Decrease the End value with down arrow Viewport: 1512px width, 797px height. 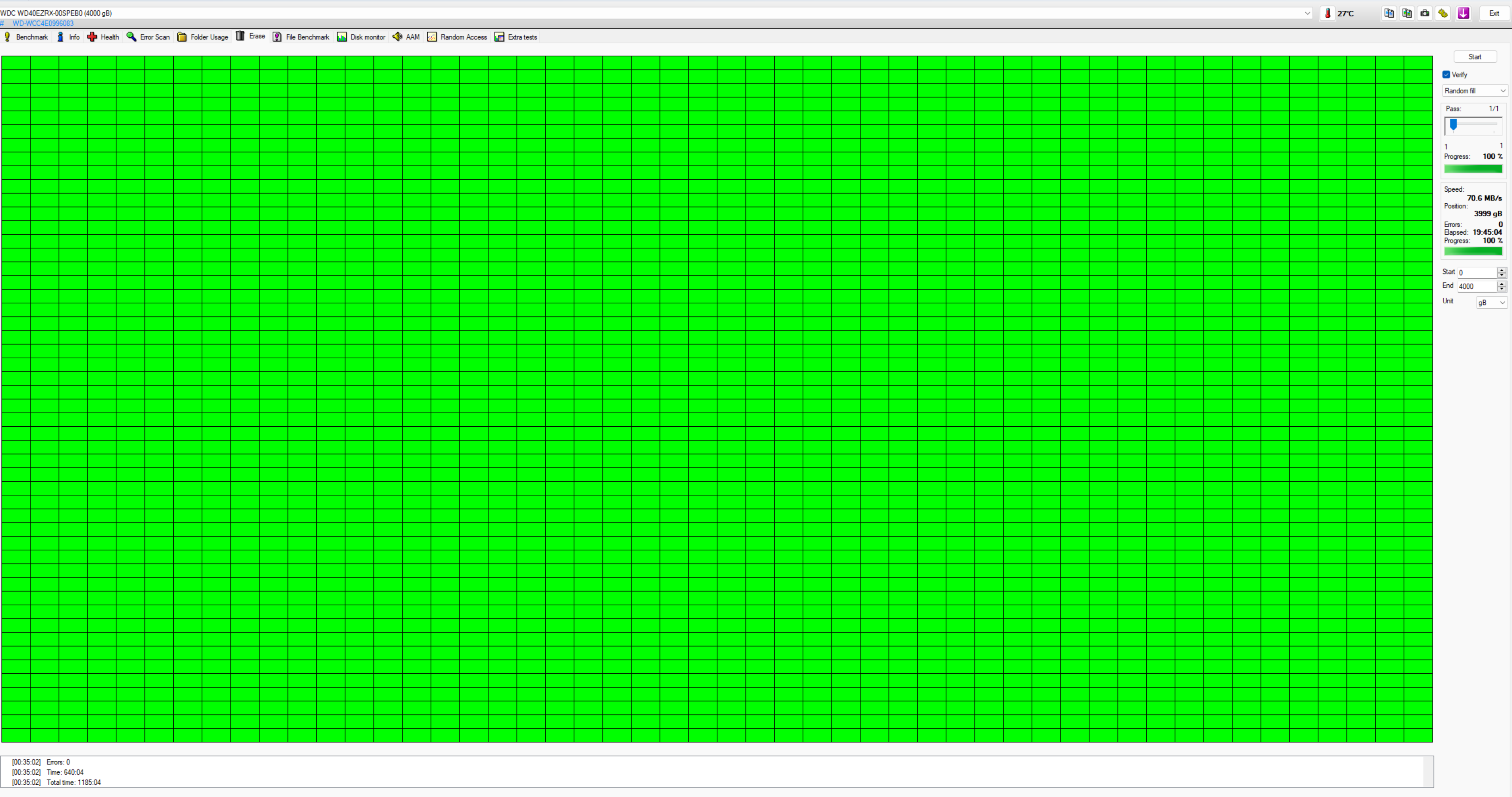(1501, 289)
